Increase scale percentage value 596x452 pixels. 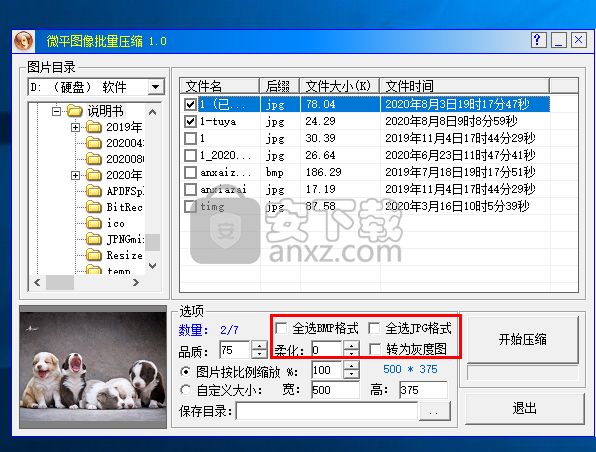(x=351, y=365)
